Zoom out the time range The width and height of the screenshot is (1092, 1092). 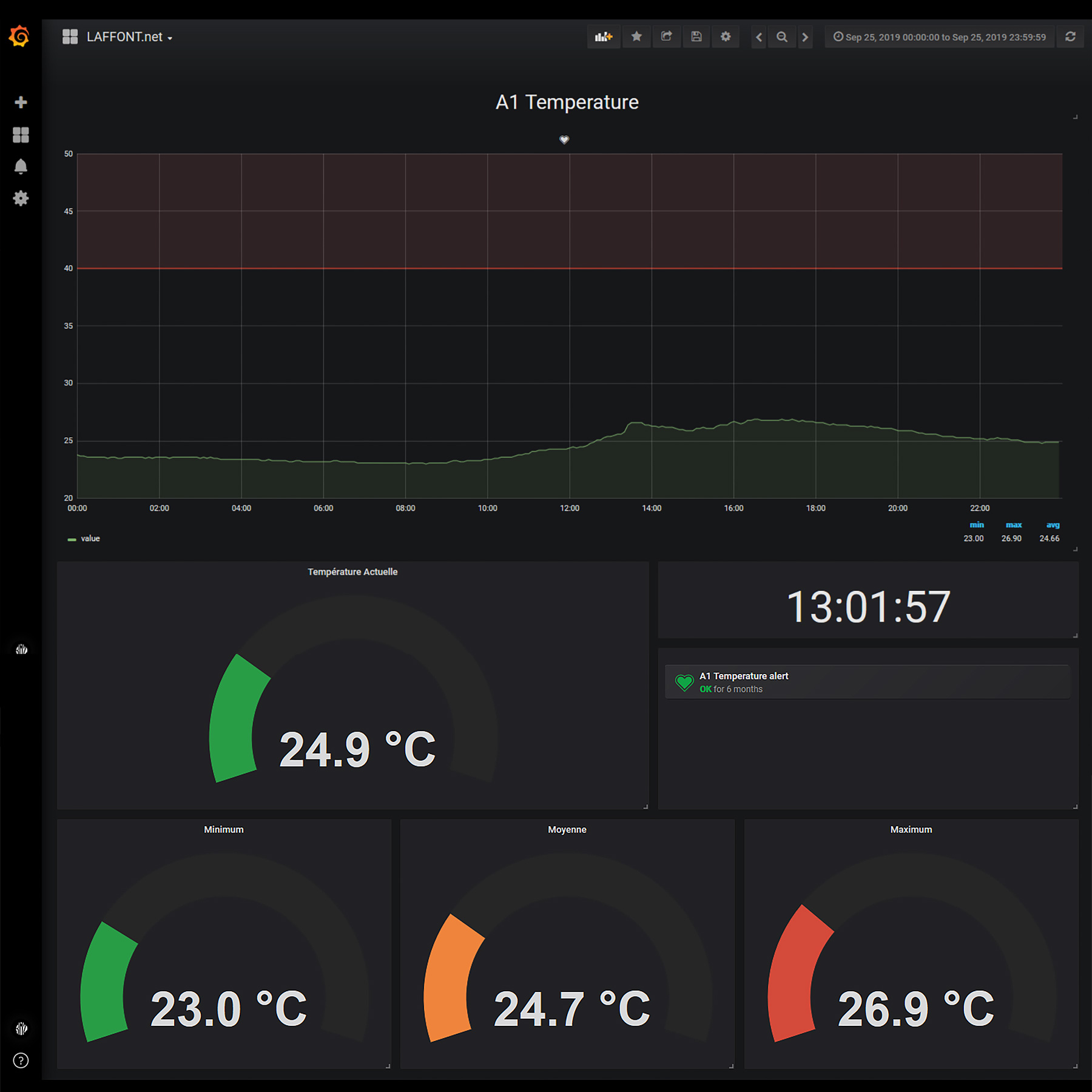pos(782,37)
